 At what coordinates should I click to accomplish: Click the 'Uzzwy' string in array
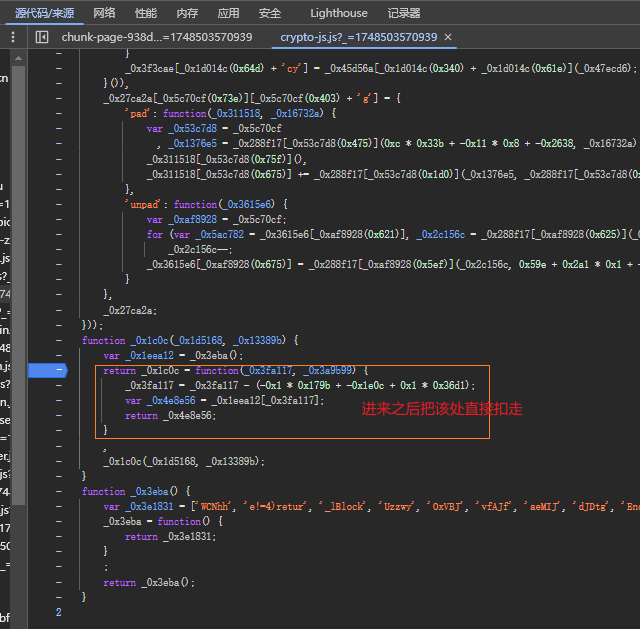(396, 507)
